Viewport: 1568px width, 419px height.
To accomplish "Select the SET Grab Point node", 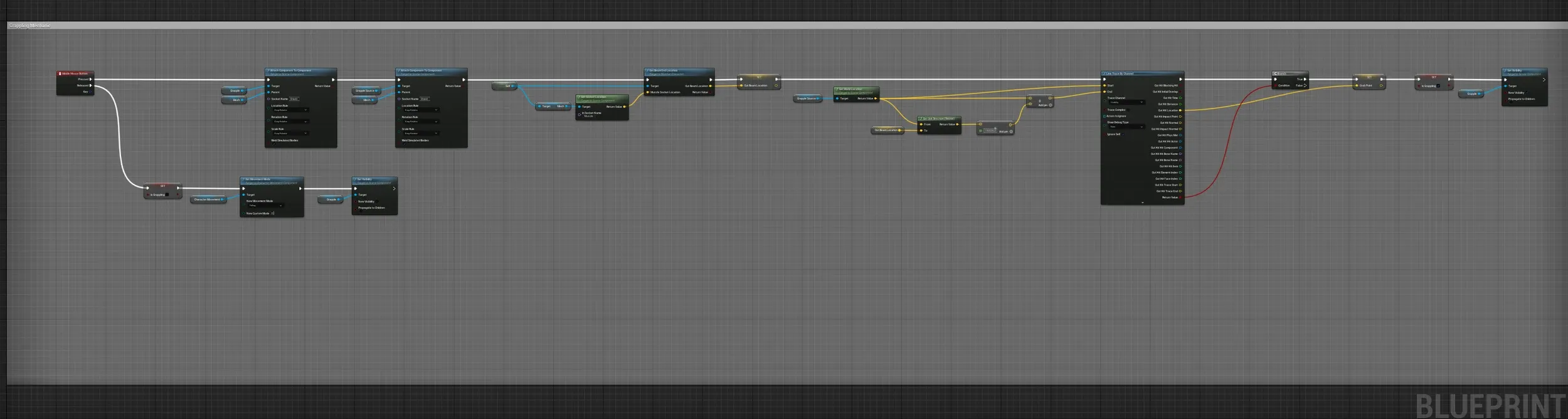I will pyautogui.click(x=1369, y=82).
